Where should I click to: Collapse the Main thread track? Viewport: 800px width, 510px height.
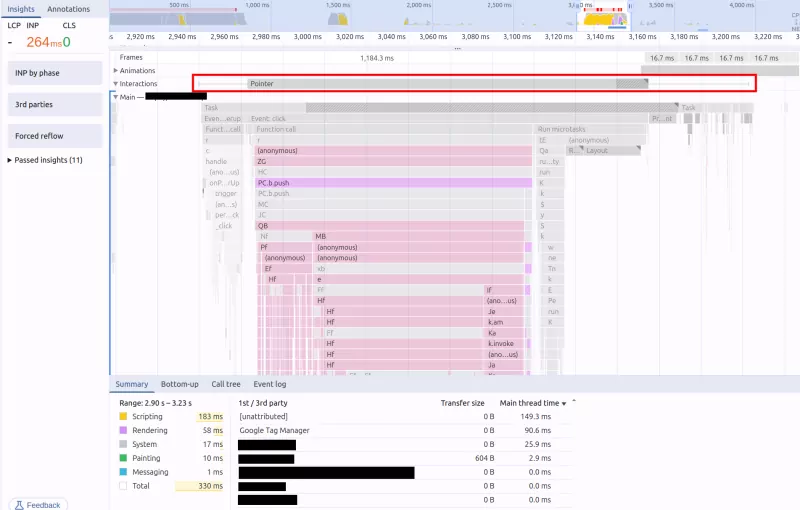115,97
